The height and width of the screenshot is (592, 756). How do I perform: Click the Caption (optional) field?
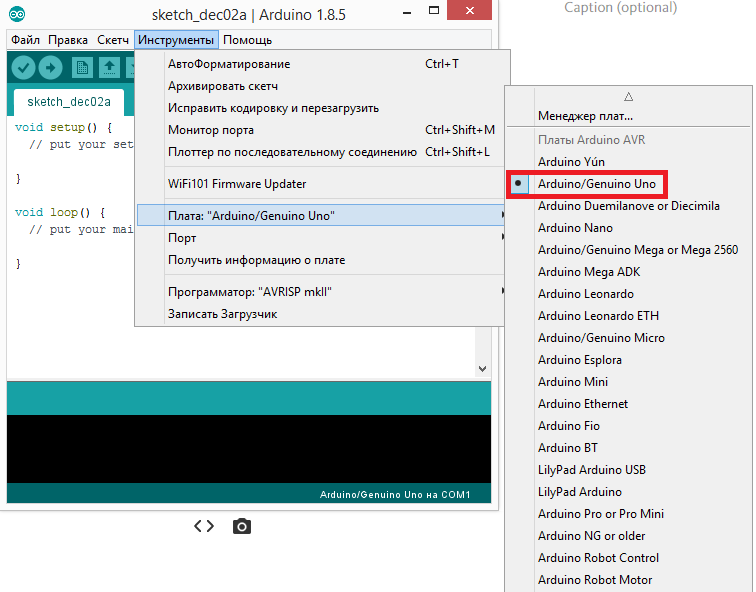coord(621,8)
